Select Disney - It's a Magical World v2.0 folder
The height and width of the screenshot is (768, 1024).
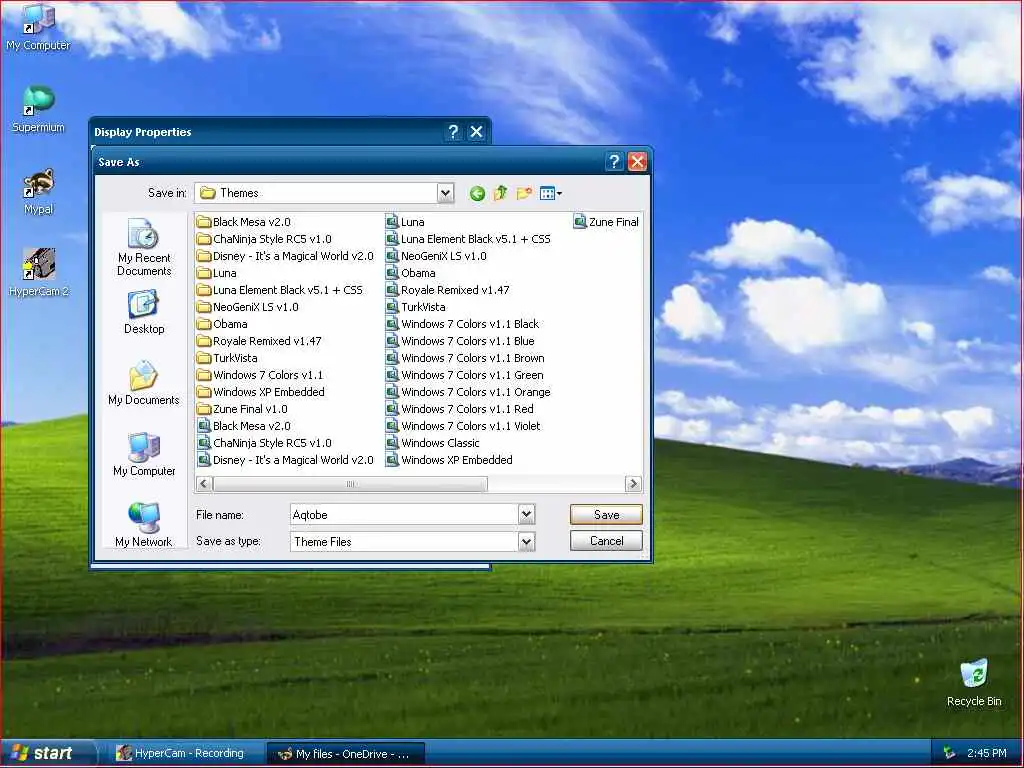(285, 256)
